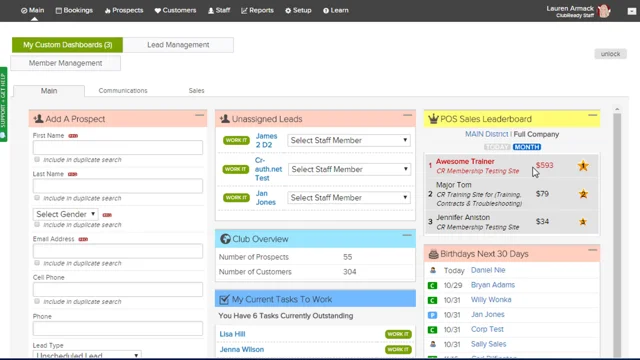This screenshot has width=640, height=360.
Task: Click green C icon beside Corp Test
Action: tap(432, 330)
